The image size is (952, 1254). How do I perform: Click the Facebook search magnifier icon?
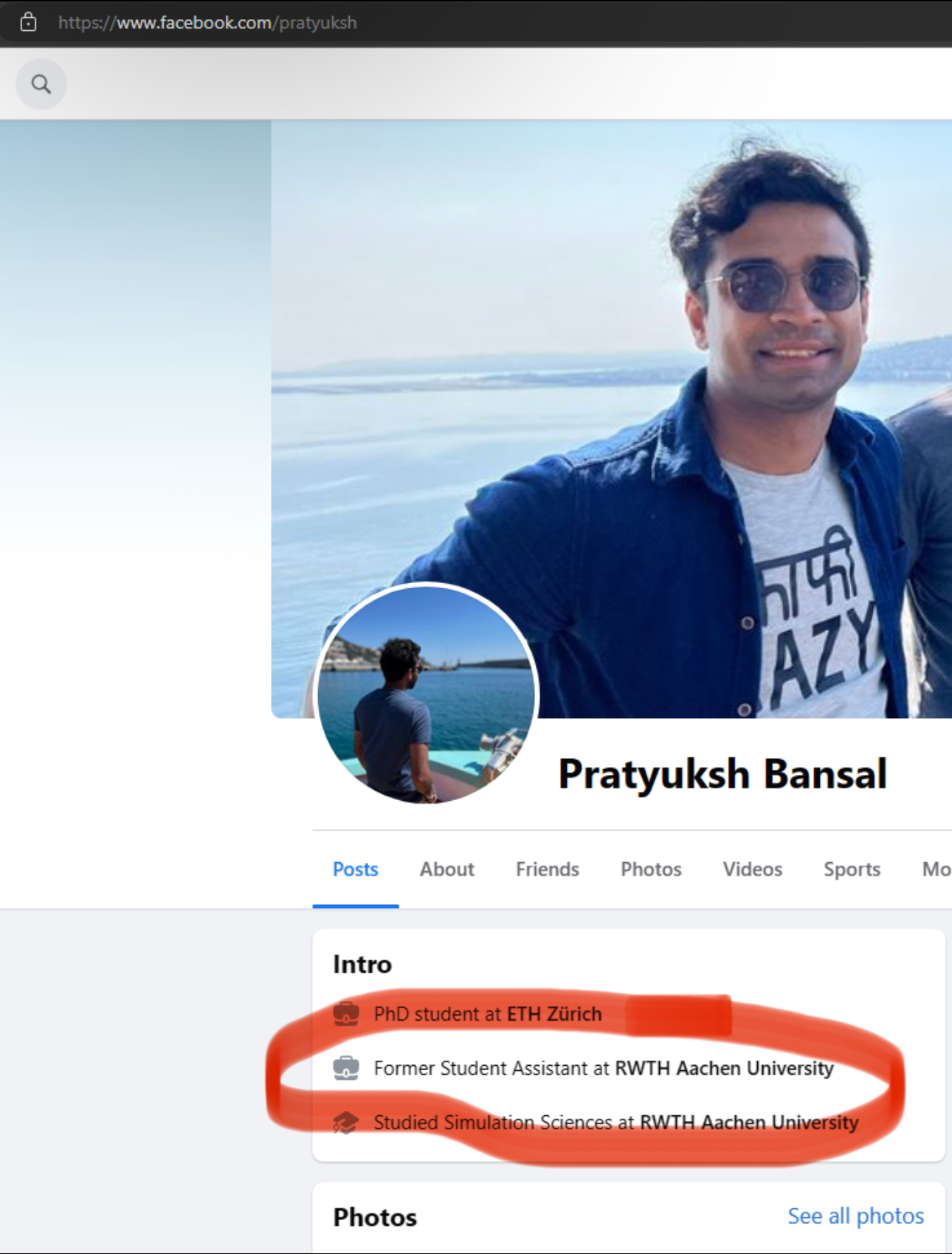point(41,84)
